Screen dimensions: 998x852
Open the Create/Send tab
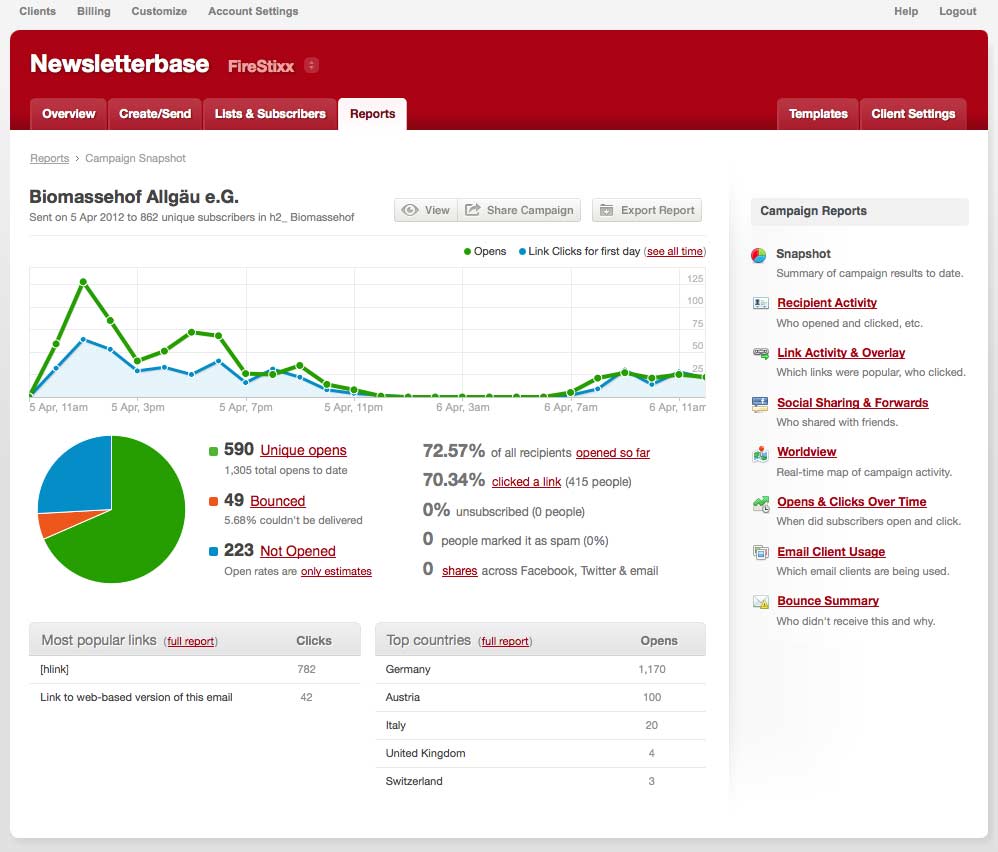pos(155,114)
